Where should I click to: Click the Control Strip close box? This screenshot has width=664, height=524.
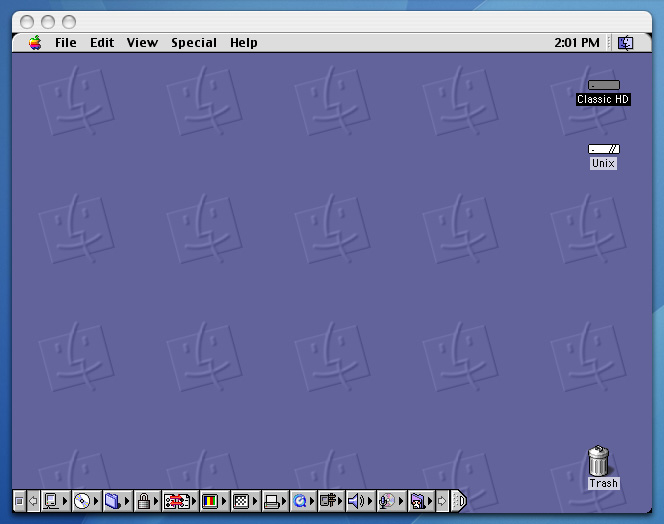(x=19, y=501)
